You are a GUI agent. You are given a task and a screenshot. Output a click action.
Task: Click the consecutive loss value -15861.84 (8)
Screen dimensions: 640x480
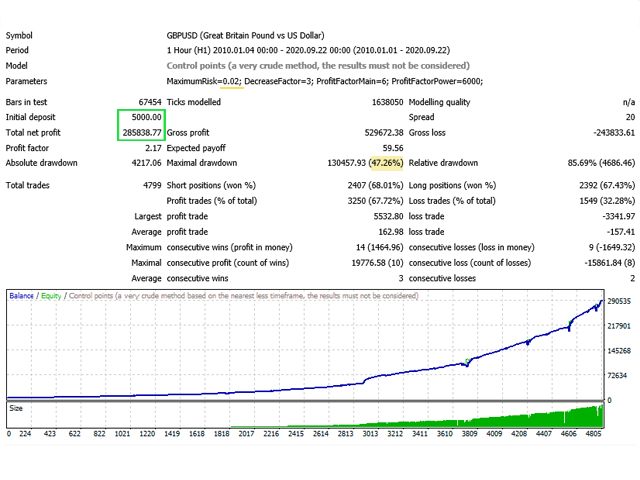click(610, 263)
